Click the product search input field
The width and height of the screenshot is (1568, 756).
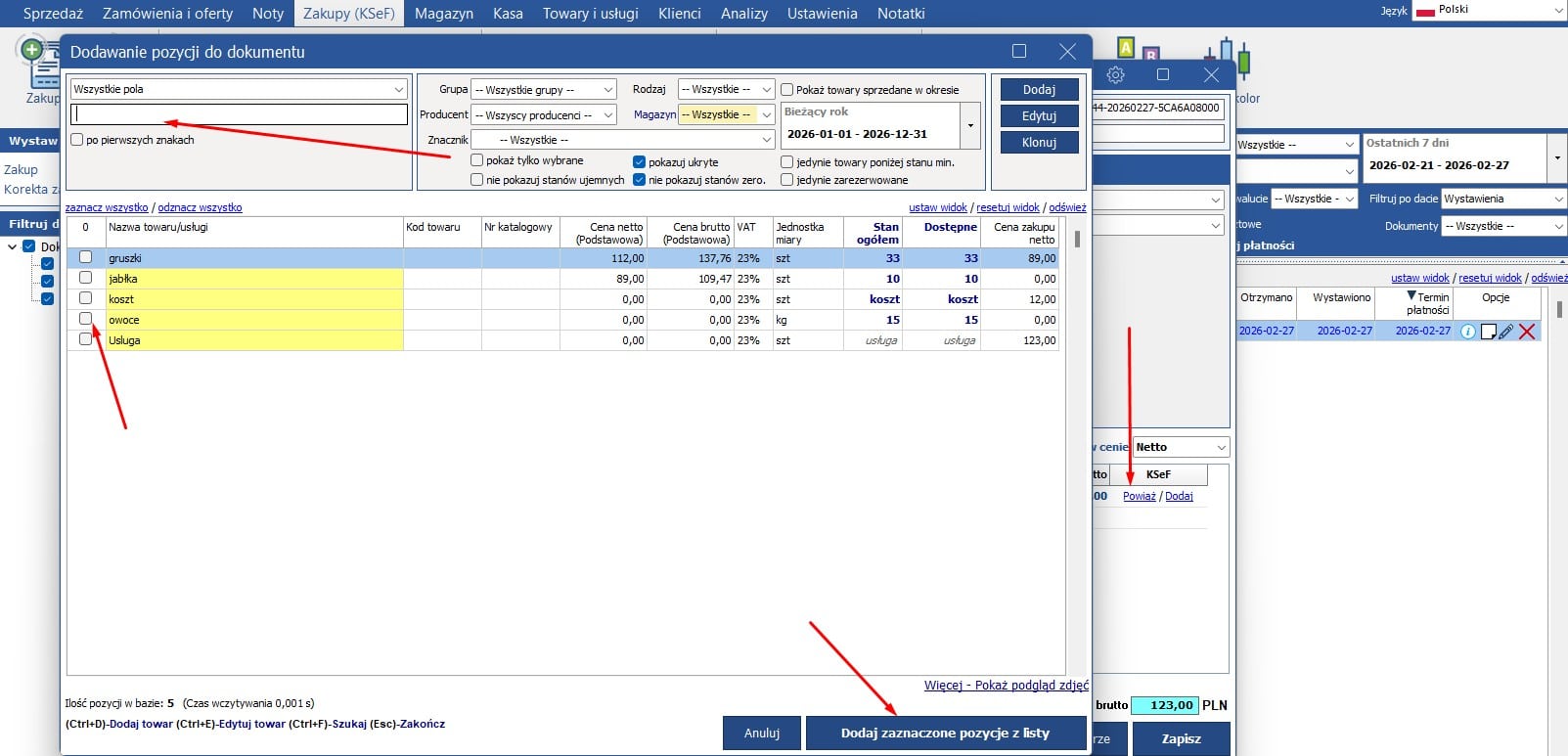pyautogui.click(x=239, y=114)
